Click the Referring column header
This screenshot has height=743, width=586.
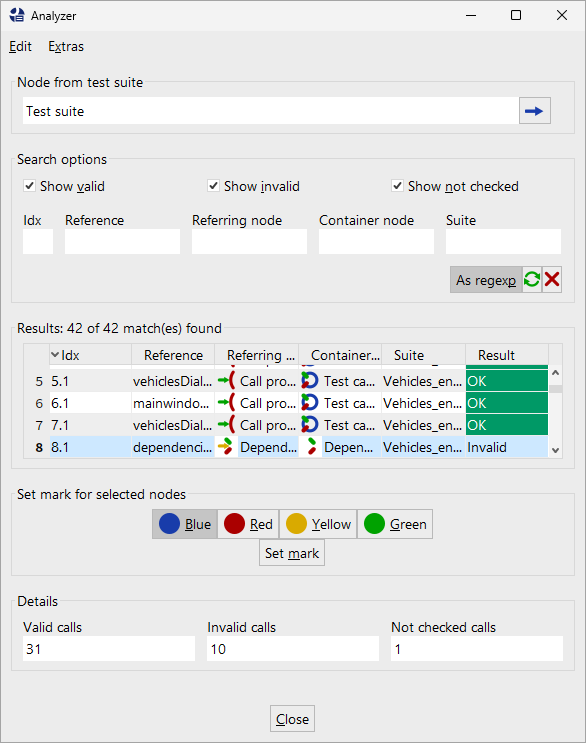[x=257, y=355]
